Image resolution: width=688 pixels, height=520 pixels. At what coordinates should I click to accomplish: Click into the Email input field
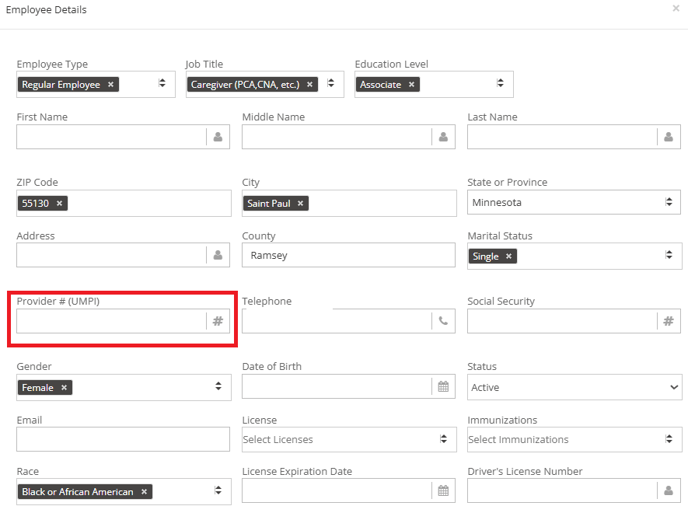tap(123, 439)
